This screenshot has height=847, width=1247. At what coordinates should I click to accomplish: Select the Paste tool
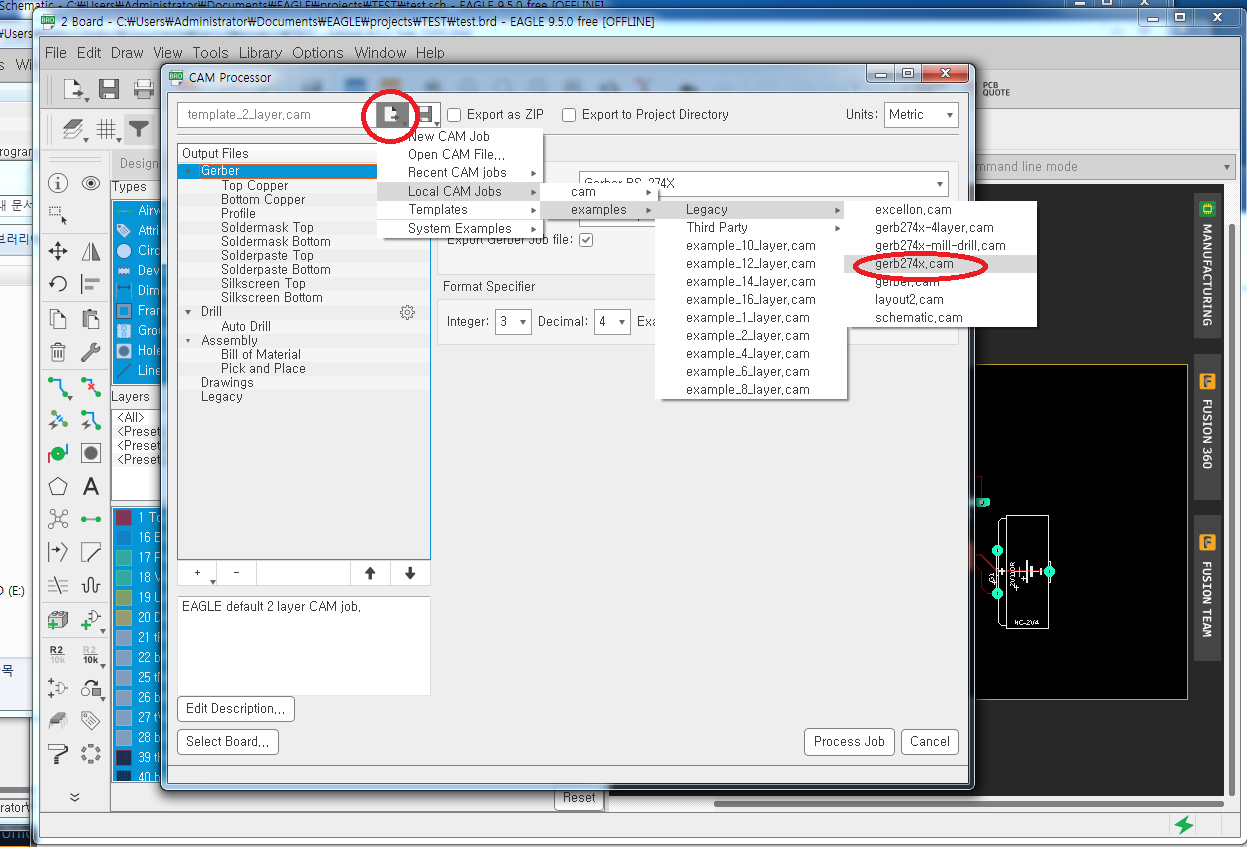[91, 319]
